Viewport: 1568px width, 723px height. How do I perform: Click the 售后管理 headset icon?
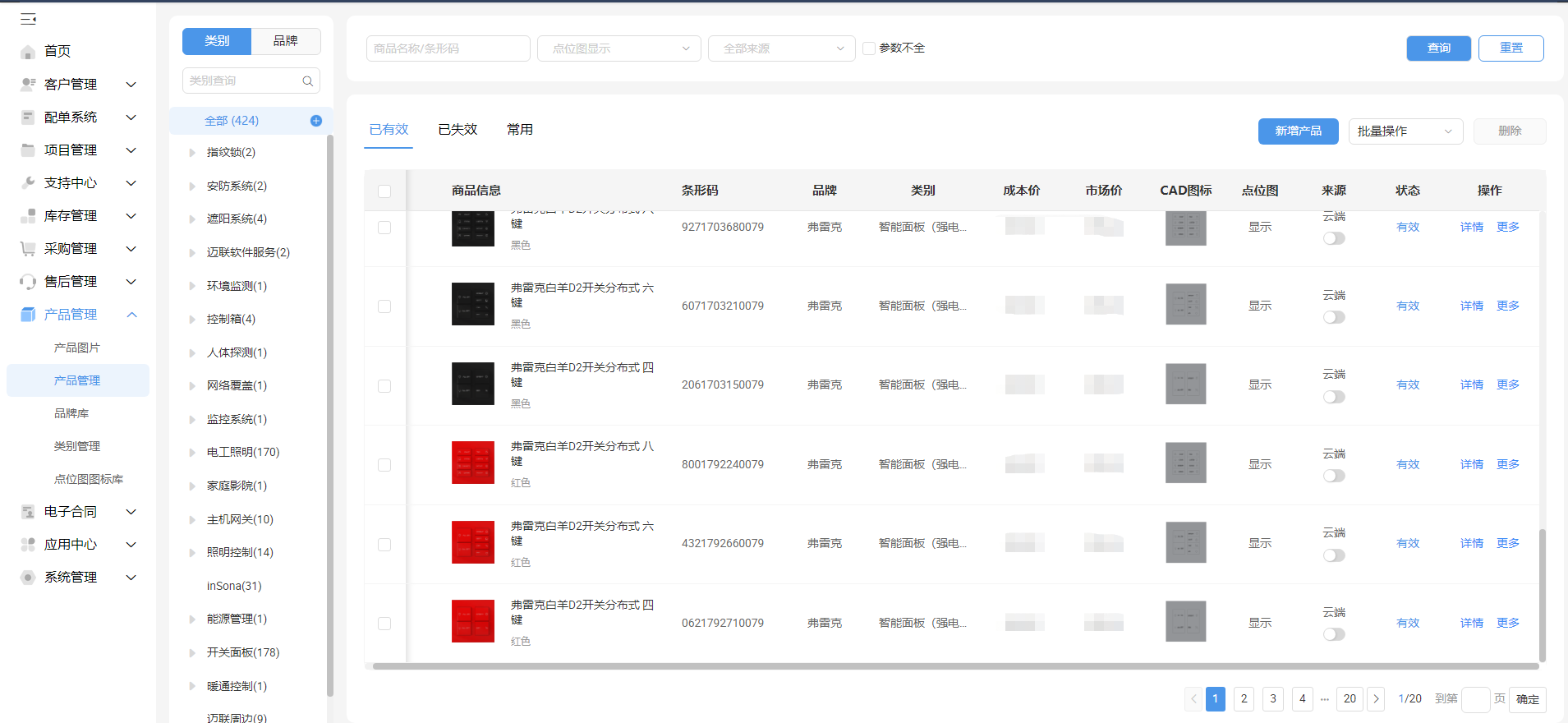[x=28, y=282]
